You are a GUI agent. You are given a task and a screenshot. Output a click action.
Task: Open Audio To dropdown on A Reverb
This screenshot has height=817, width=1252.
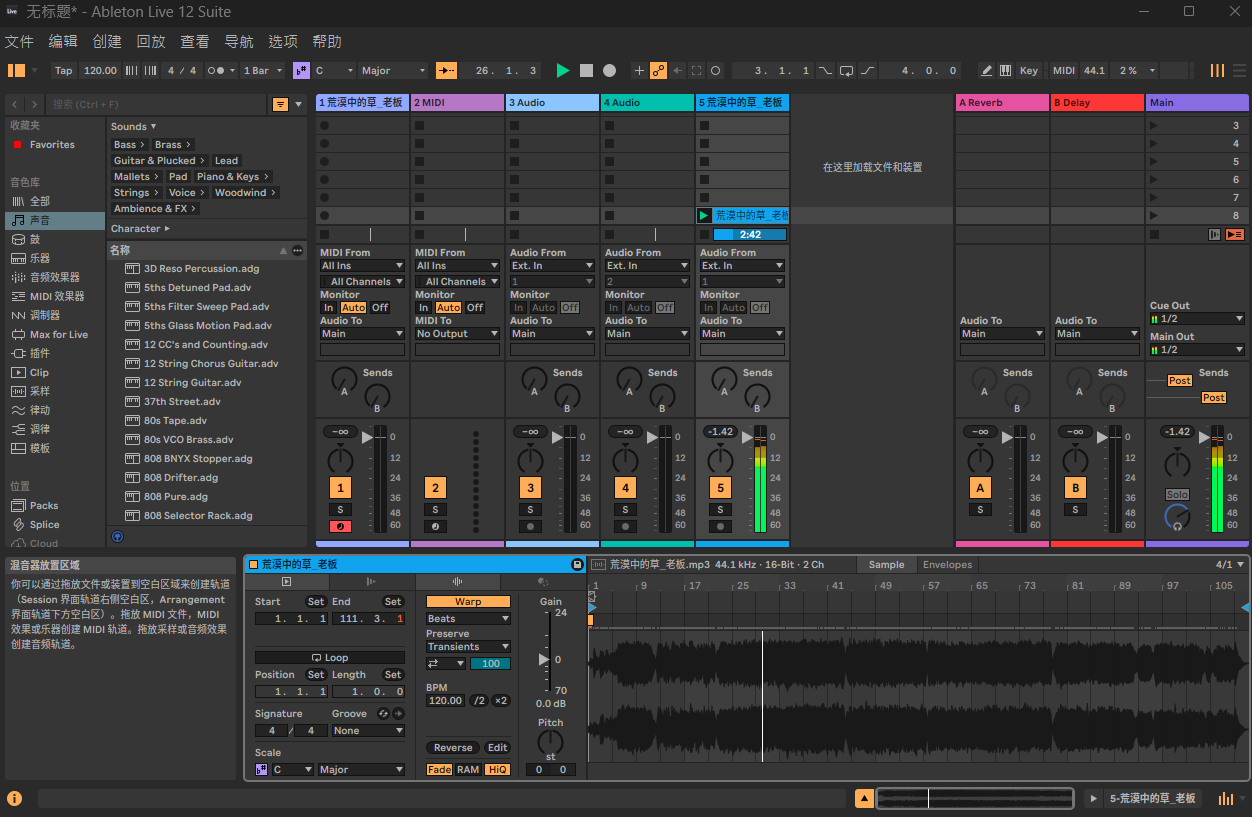pos(1002,333)
